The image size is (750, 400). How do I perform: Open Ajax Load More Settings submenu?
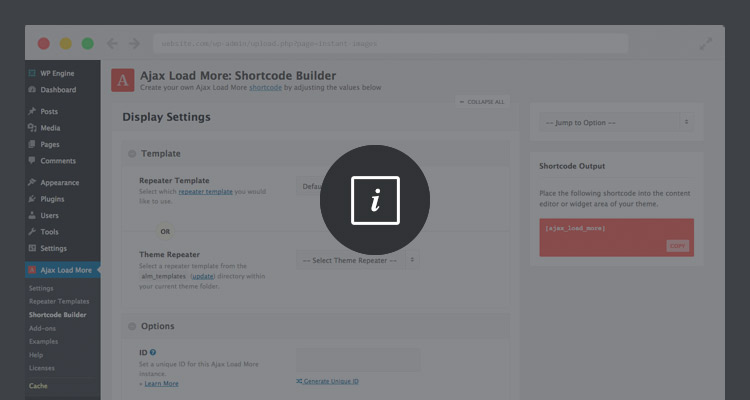tap(41, 288)
